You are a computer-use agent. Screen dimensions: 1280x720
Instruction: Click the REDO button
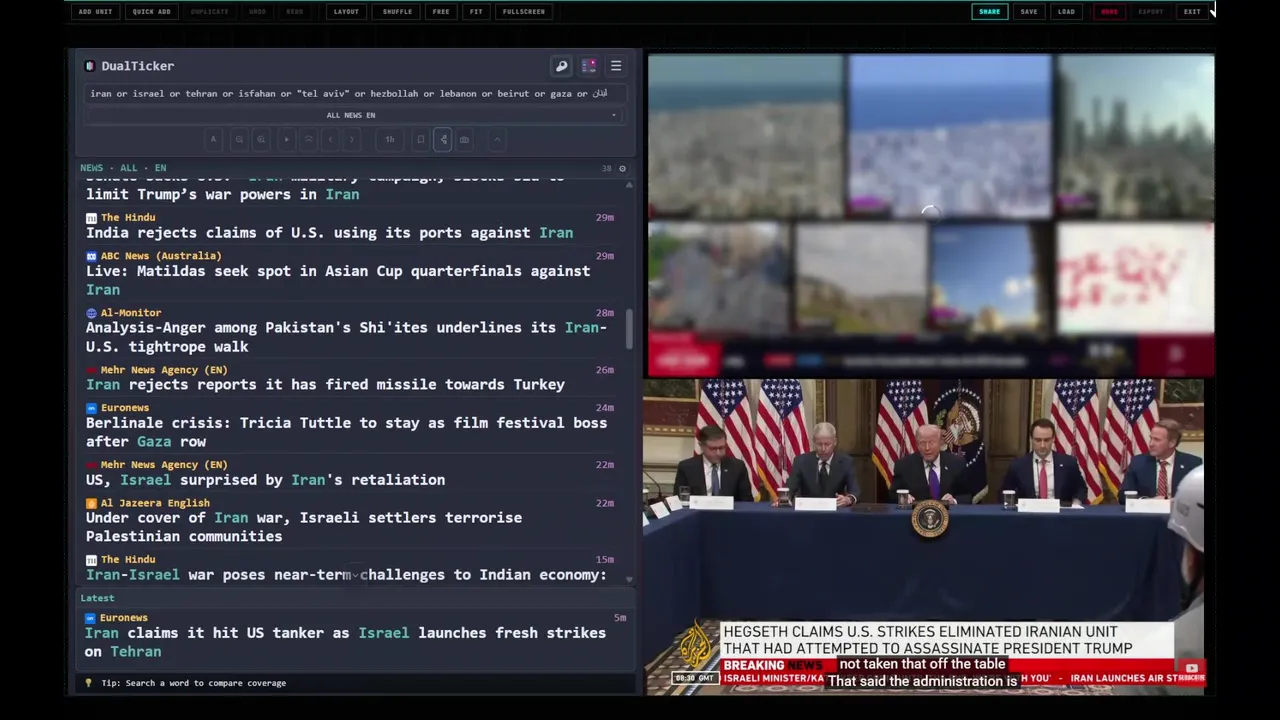pos(295,12)
